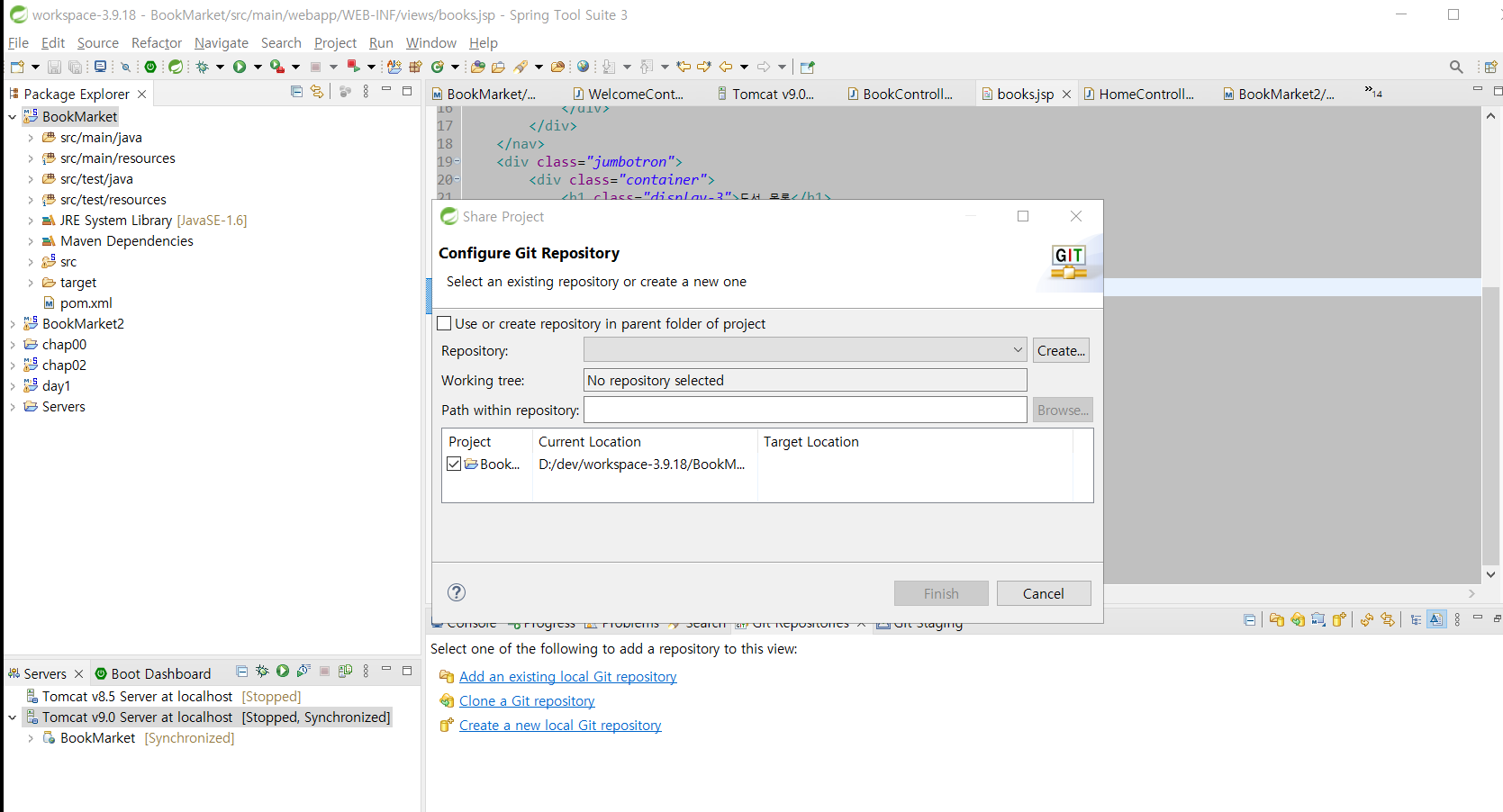
Task: Switch to the Boot Dashboard tab
Action: point(153,673)
